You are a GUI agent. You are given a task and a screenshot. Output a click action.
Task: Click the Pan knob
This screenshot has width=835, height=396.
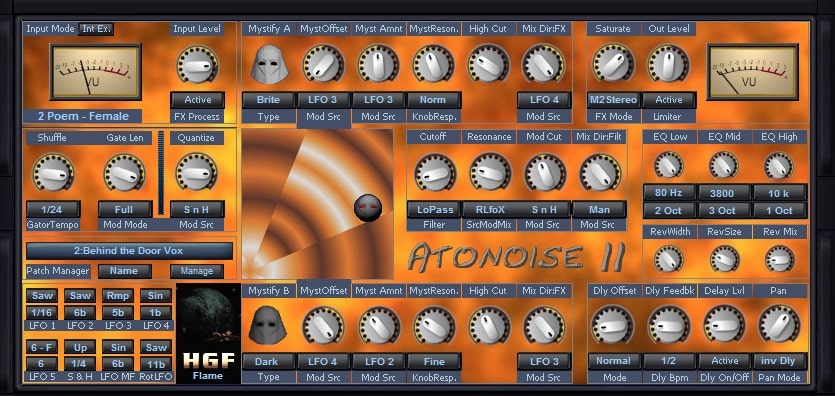tap(779, 324)
